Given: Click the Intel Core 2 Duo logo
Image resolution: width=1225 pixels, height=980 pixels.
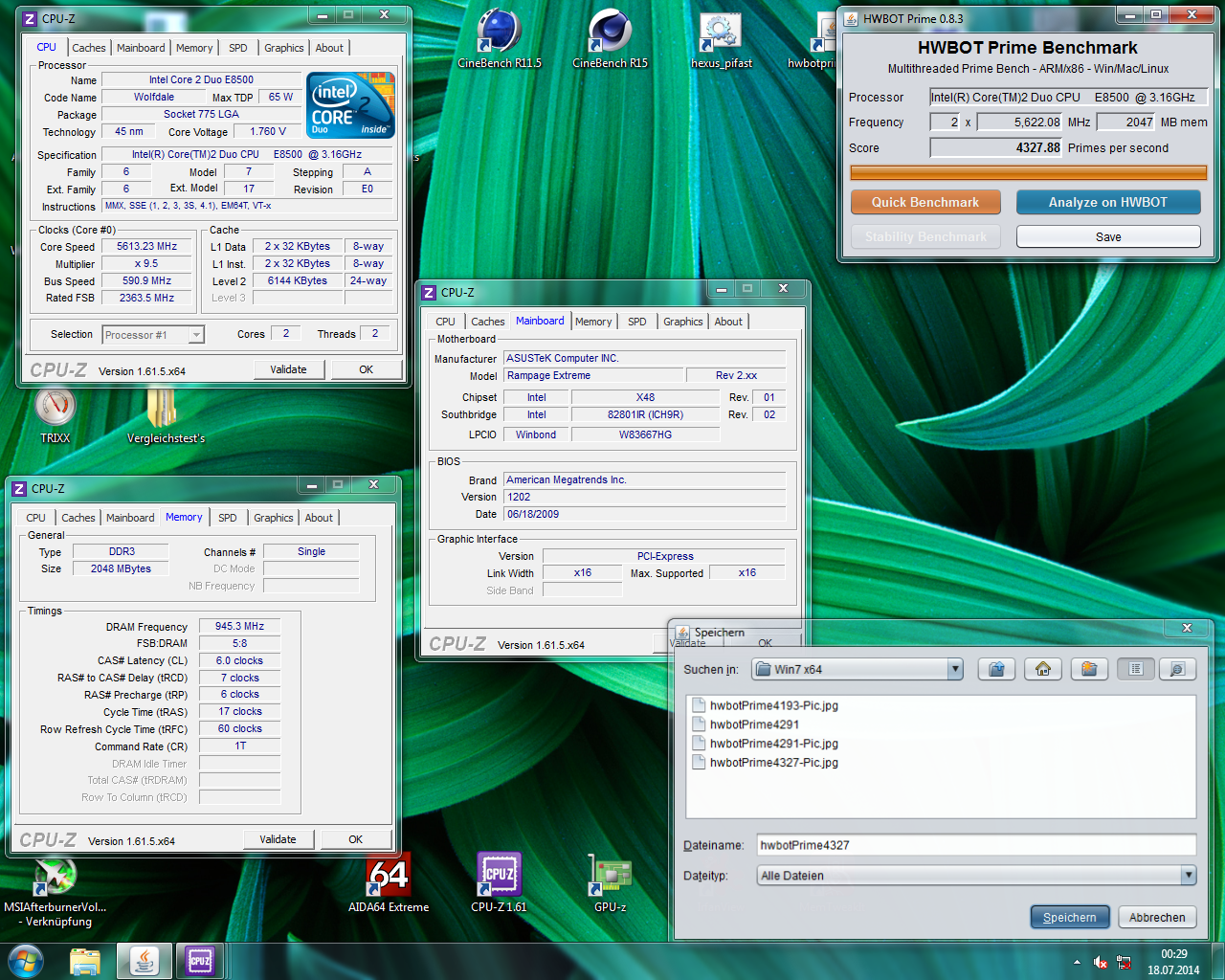Looking at the screenshot, I should pos(350,104).
